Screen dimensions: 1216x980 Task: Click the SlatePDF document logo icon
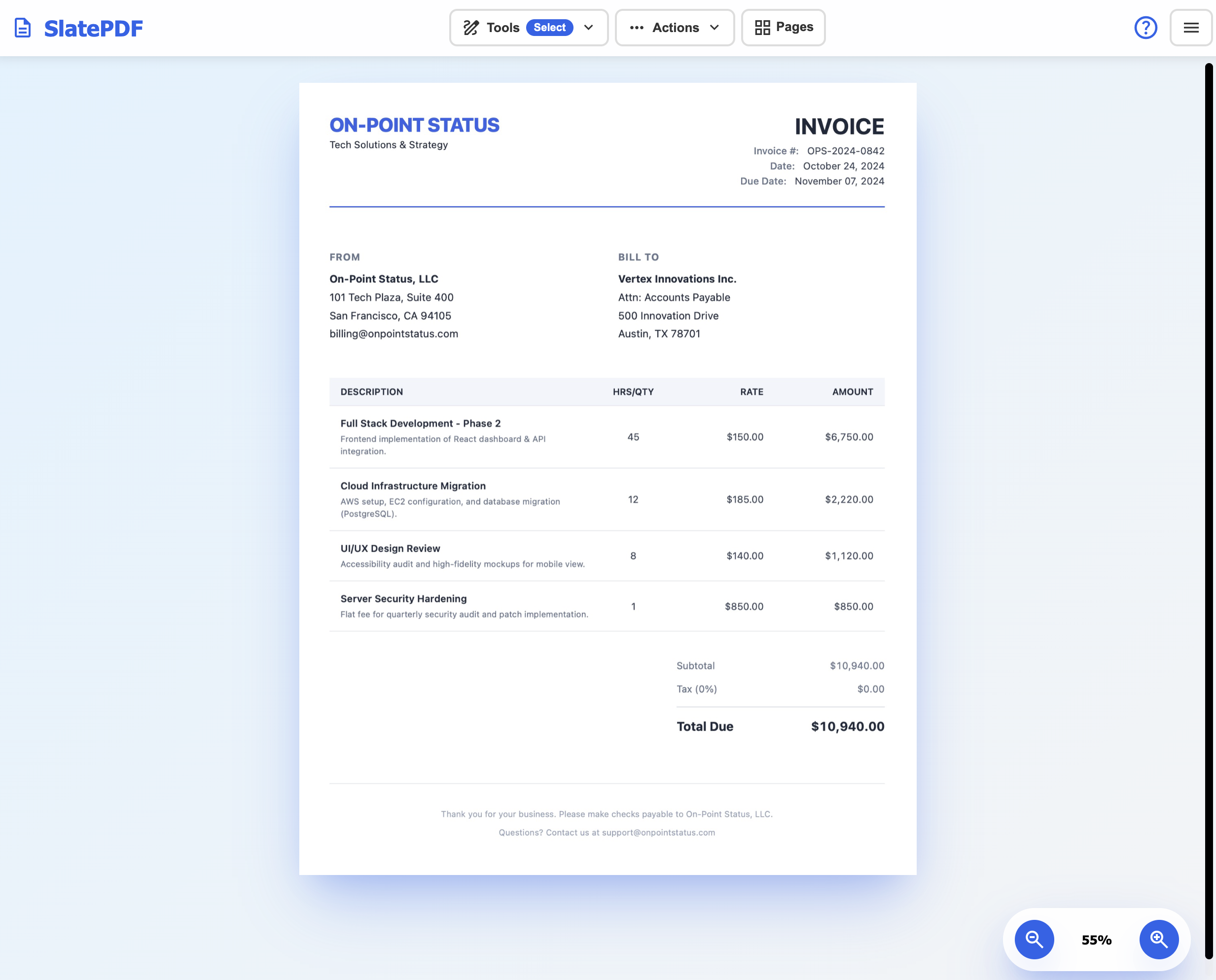(x=23, y=27)
